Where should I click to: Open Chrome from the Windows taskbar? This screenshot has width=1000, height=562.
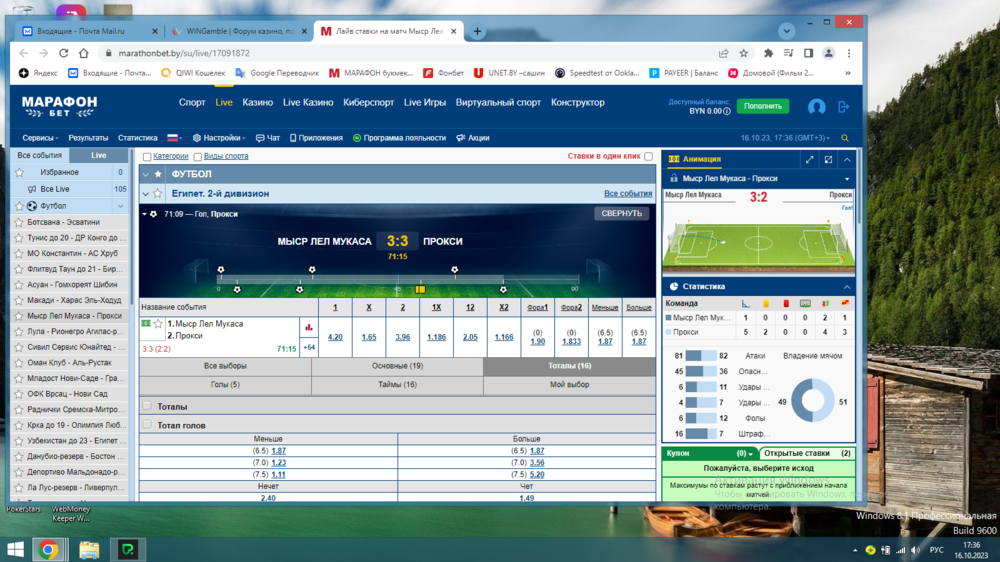point(48,549)
